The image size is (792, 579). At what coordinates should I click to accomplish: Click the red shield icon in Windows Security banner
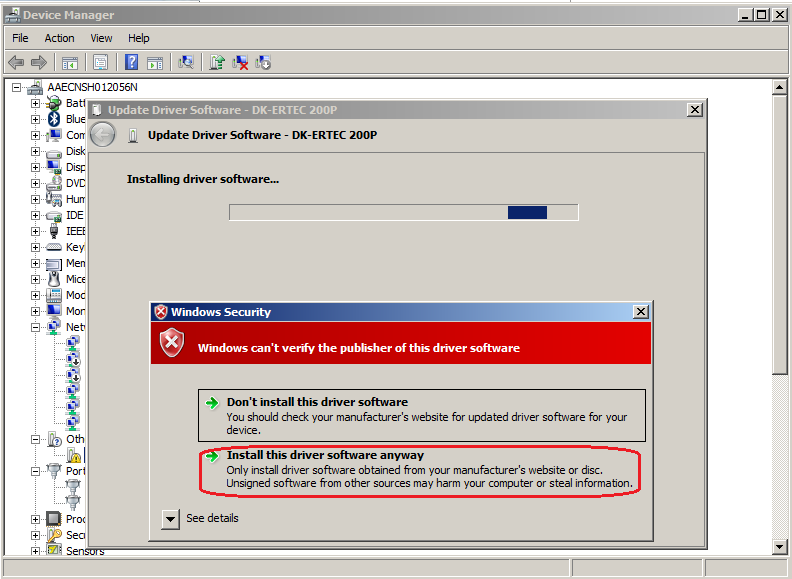172,342
